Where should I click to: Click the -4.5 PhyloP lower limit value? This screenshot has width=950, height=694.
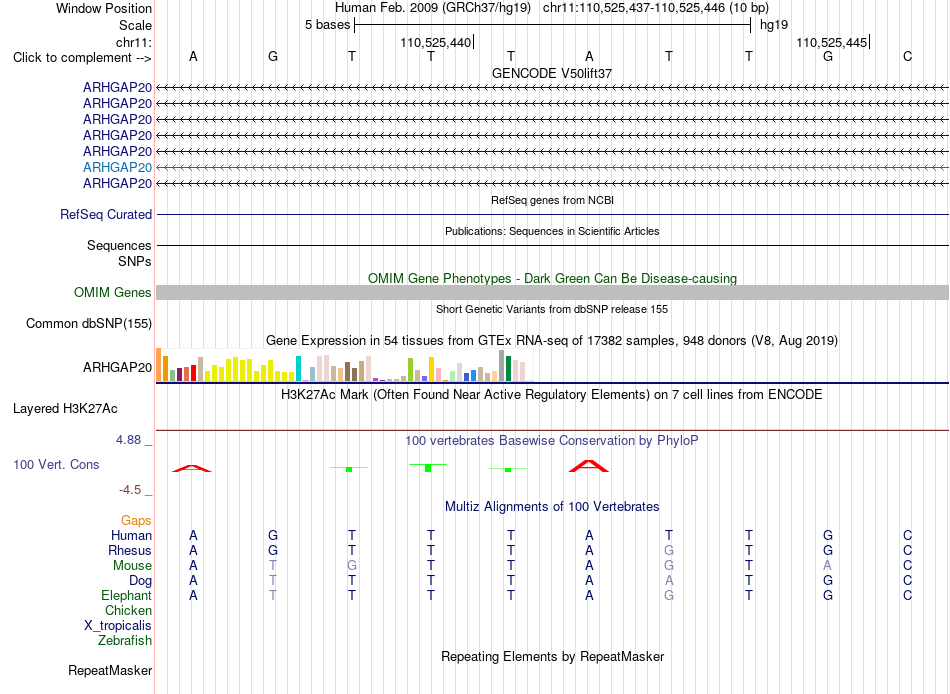[130, 490]
